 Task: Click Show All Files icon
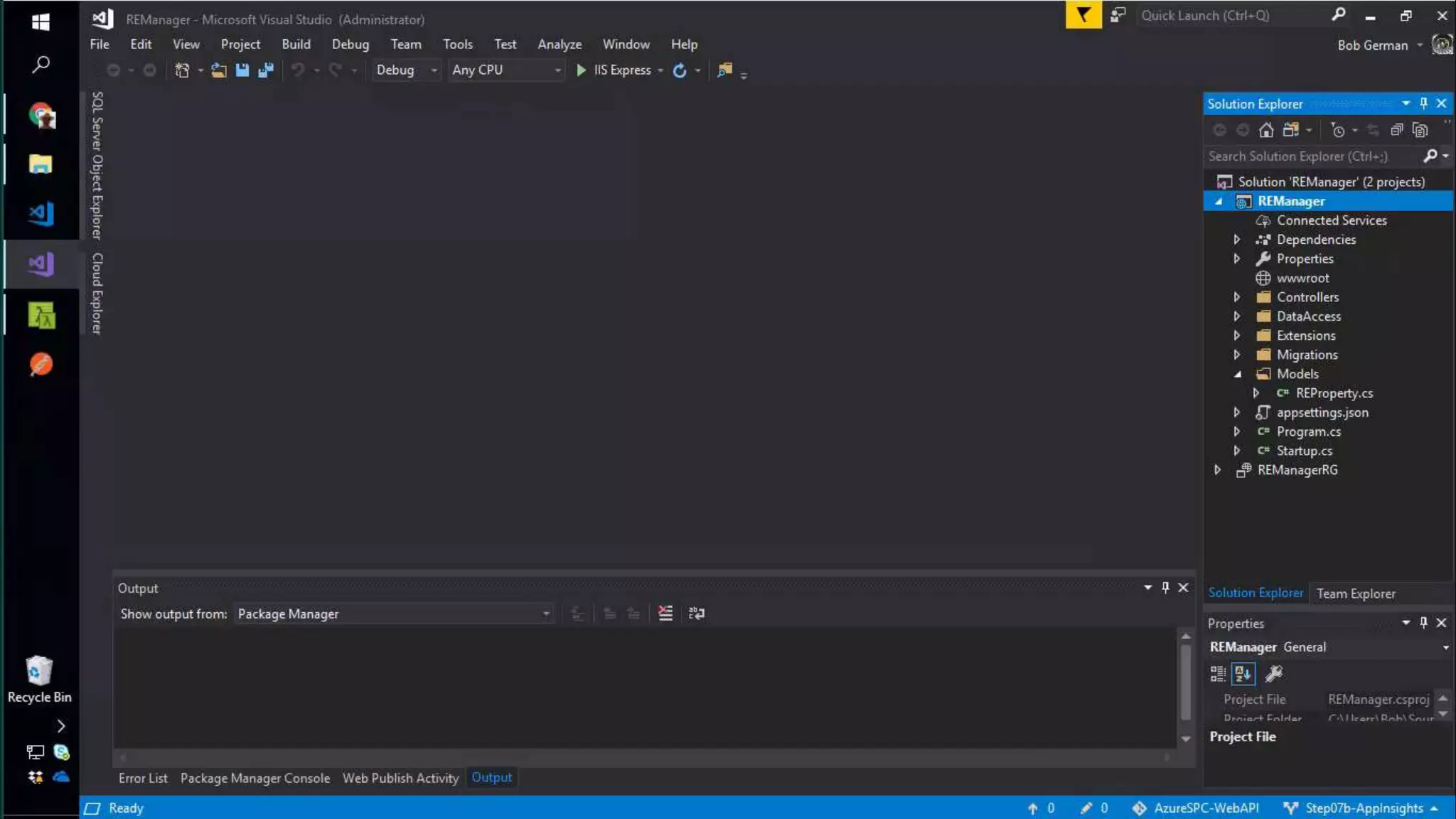(x=1420, y=130)
